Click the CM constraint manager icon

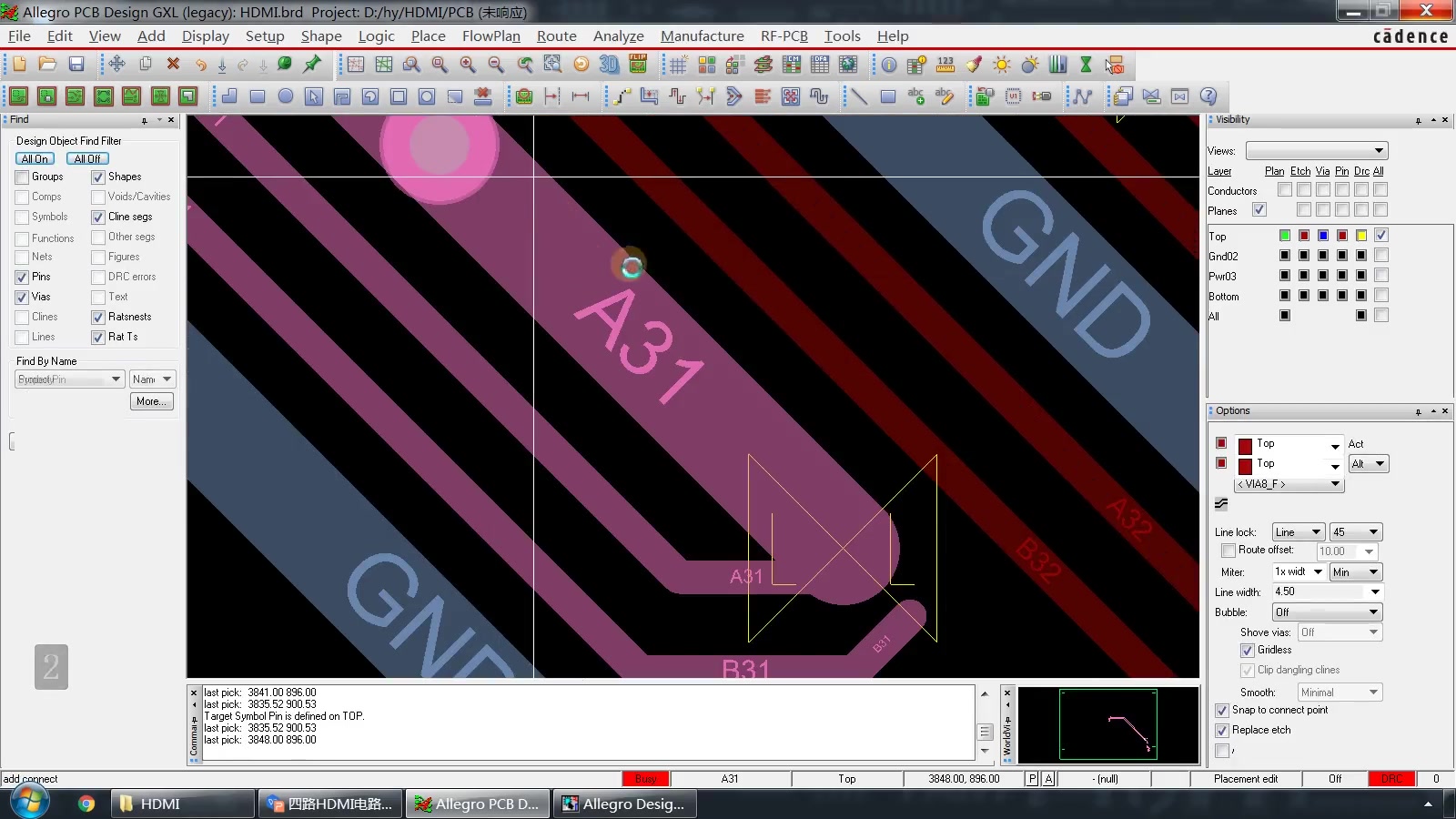(792, 65)
